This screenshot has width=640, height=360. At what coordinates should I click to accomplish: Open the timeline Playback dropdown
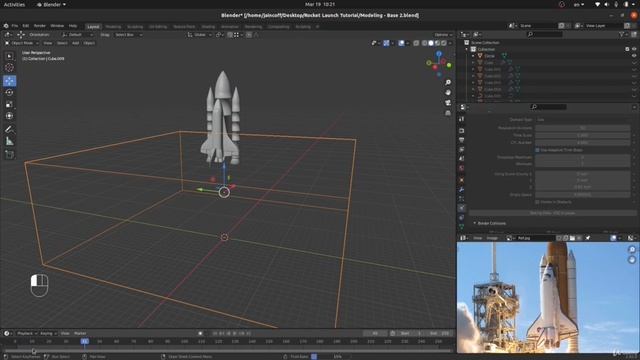(x=27, y=333)
